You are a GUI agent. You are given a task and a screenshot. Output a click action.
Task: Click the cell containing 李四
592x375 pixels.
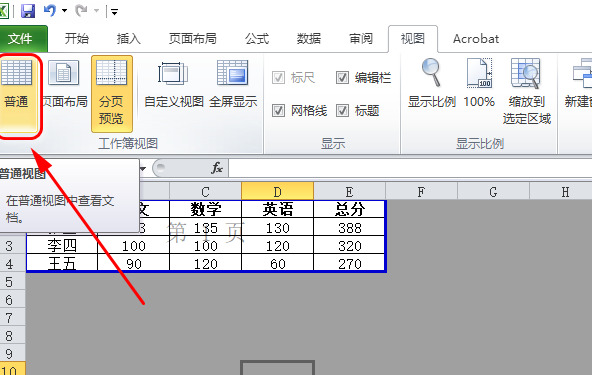point(62,245)
